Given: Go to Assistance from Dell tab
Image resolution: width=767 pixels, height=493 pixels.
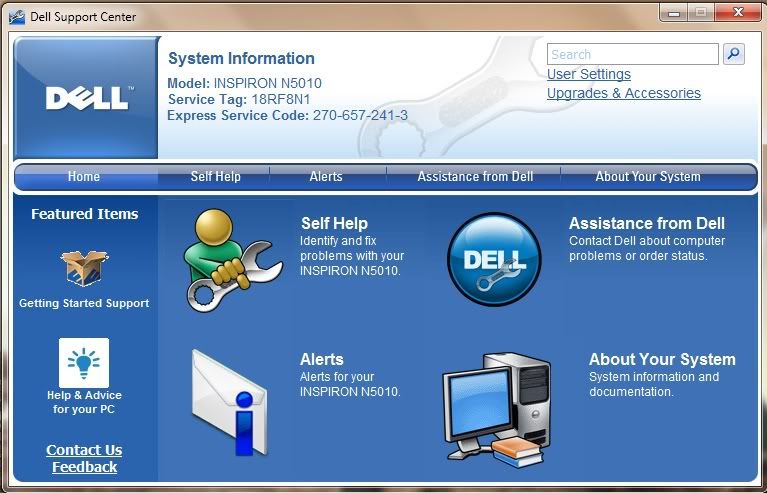Looking at the screenshot, I should [x=475, y=177].
